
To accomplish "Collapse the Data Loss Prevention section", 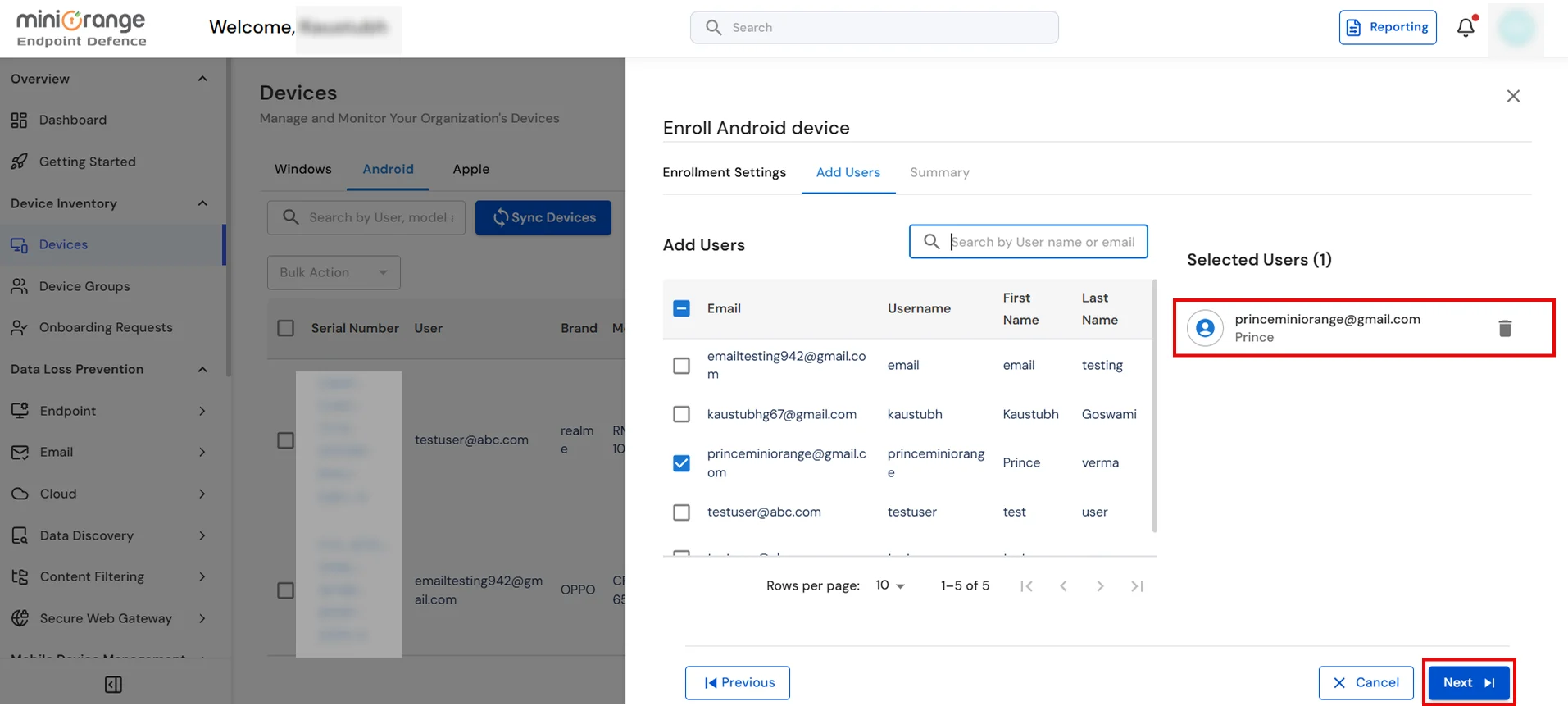I will 202,369.
